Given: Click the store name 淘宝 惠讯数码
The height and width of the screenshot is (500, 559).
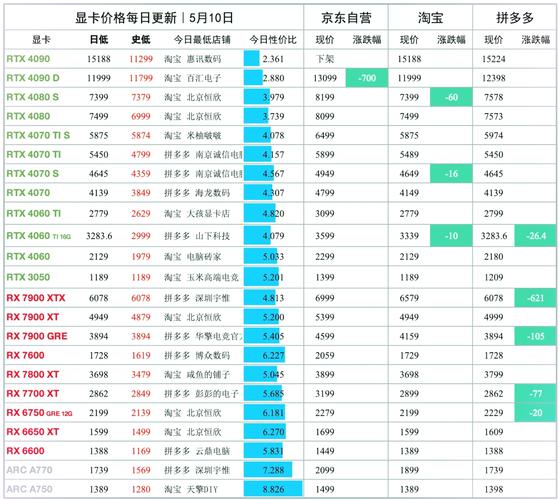Looking at the screenshot, I should pyautogui.click(x=193, y=59).
